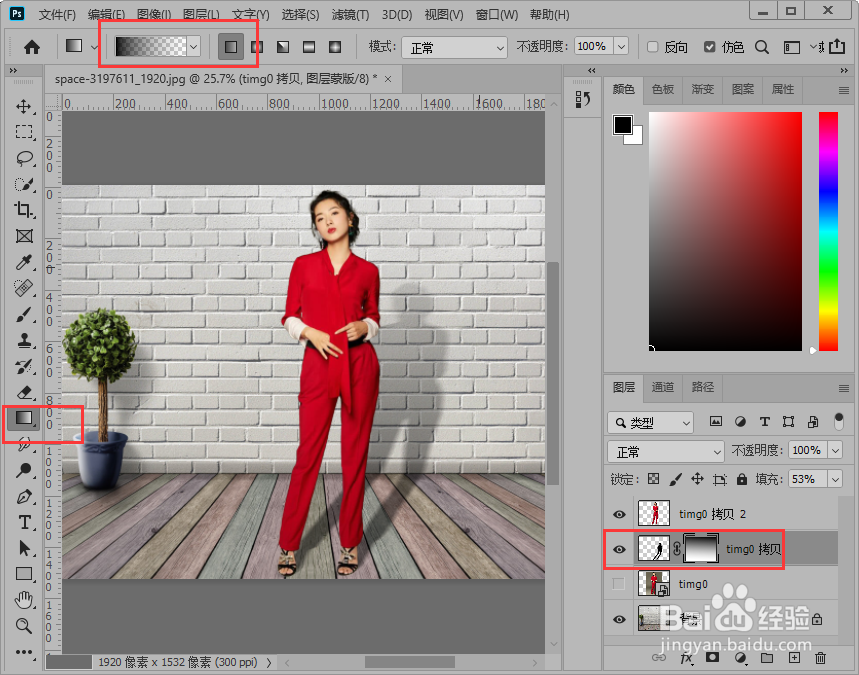Choose reflected gradient style

pos(308,47)
